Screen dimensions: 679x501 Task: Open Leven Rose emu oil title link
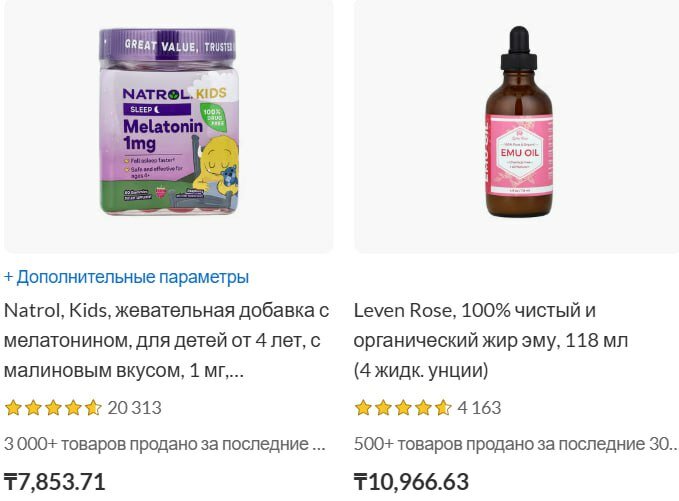coord(491,340)
